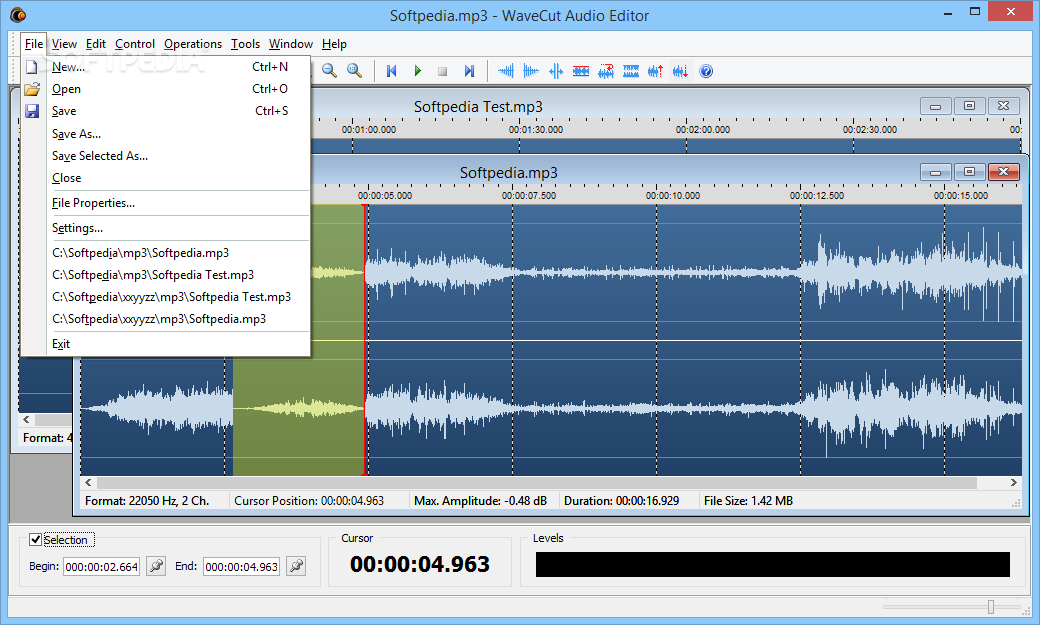Jump to end with the skip-forward icon
The image size is (1040, 625).
click(469, 71)
